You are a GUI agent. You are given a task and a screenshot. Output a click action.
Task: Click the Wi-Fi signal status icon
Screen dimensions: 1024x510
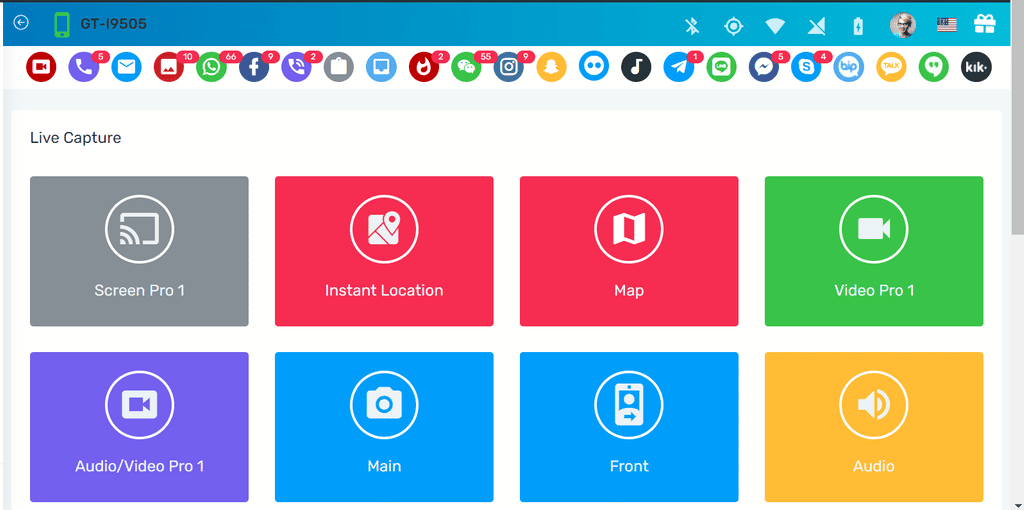pos(775,26)
